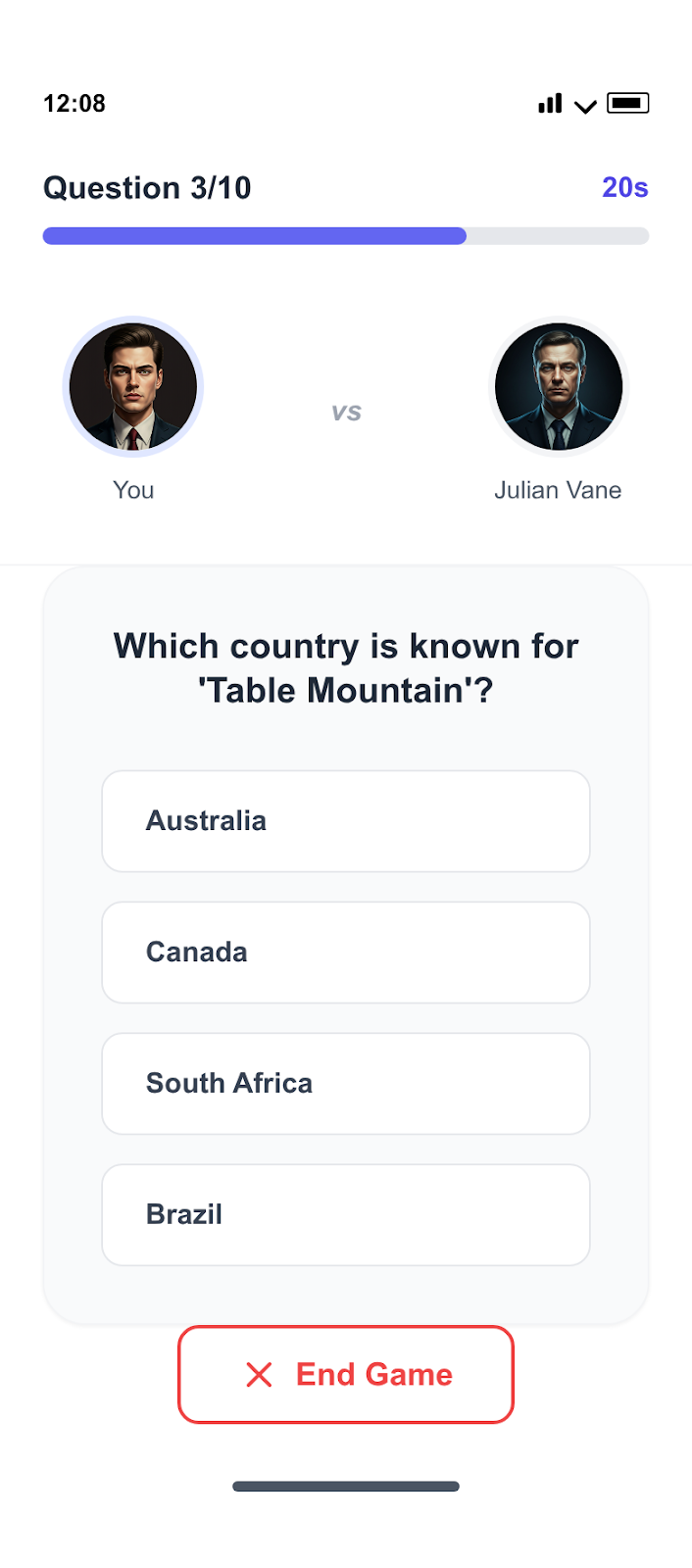Tap the 12:08 clock in status bar
The image size is (692, 1568).
click(74, 103)
